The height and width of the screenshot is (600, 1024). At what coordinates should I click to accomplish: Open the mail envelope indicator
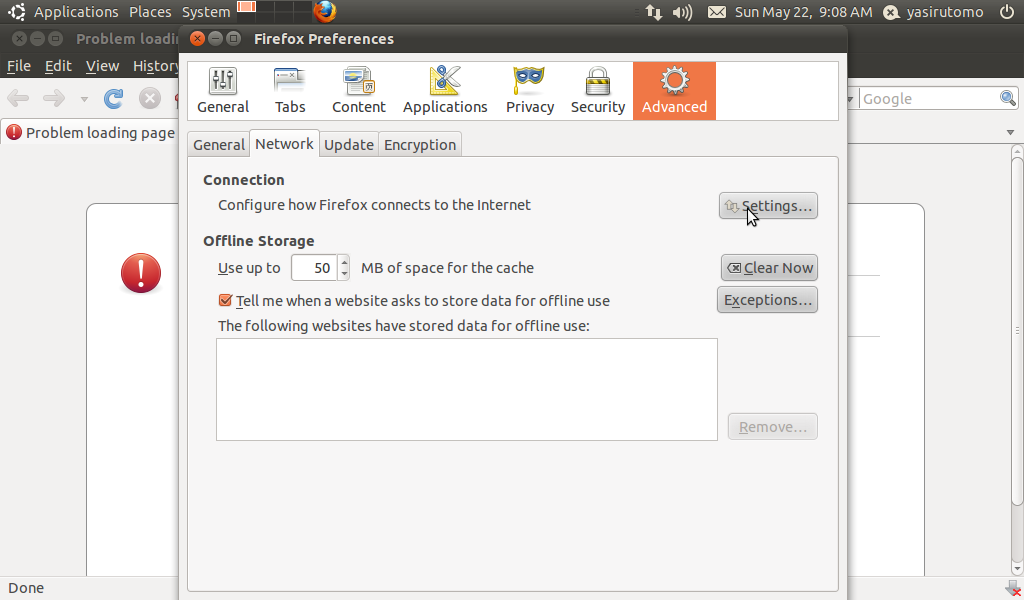click(x=716, y=12)
